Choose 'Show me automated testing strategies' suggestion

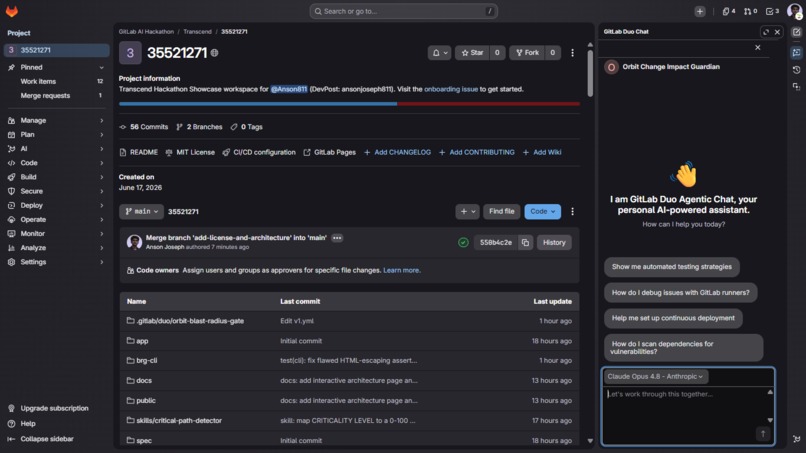coord(671,267)
